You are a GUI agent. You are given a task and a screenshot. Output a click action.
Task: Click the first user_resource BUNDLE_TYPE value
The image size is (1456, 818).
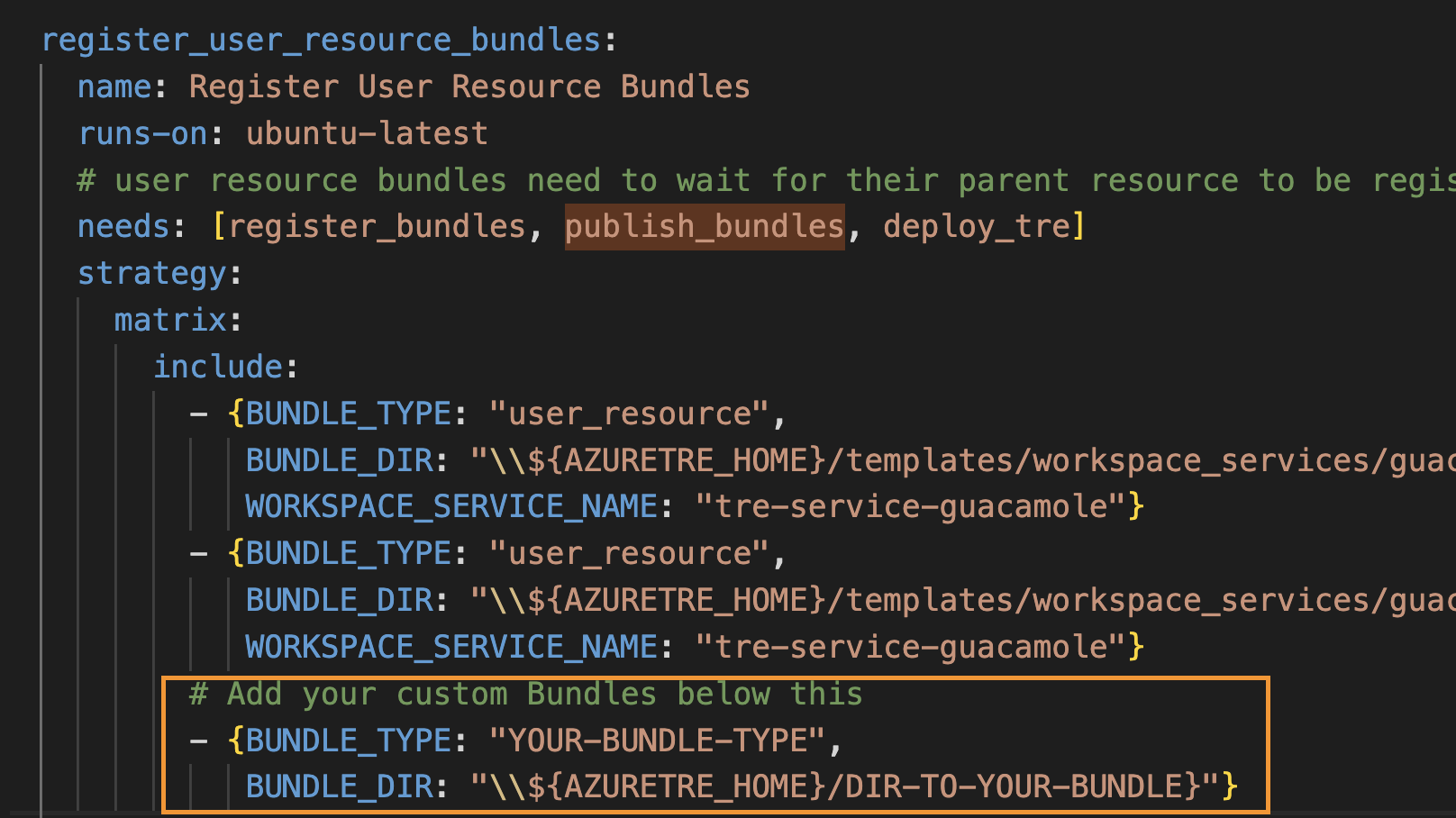point(633,413)
